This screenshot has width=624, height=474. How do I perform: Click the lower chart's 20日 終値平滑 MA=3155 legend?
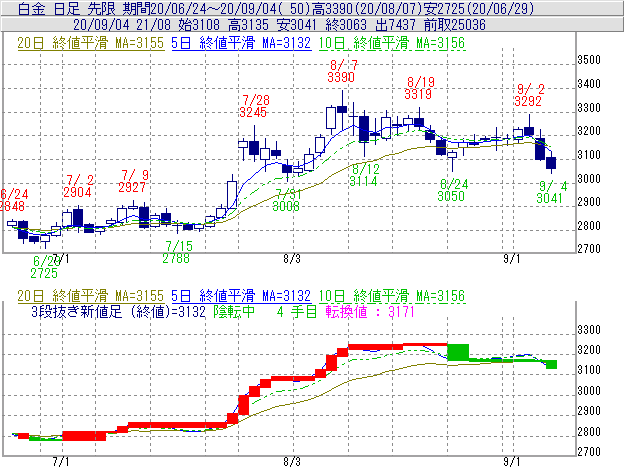click(90, 296)
